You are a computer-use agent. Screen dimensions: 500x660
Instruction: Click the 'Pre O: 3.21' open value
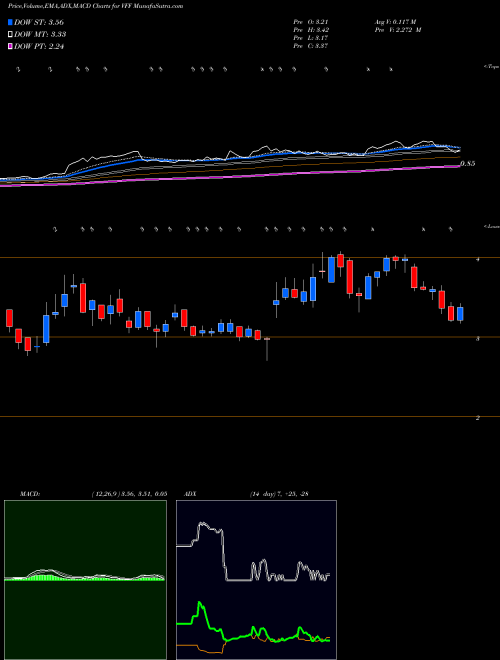[311, 22]
